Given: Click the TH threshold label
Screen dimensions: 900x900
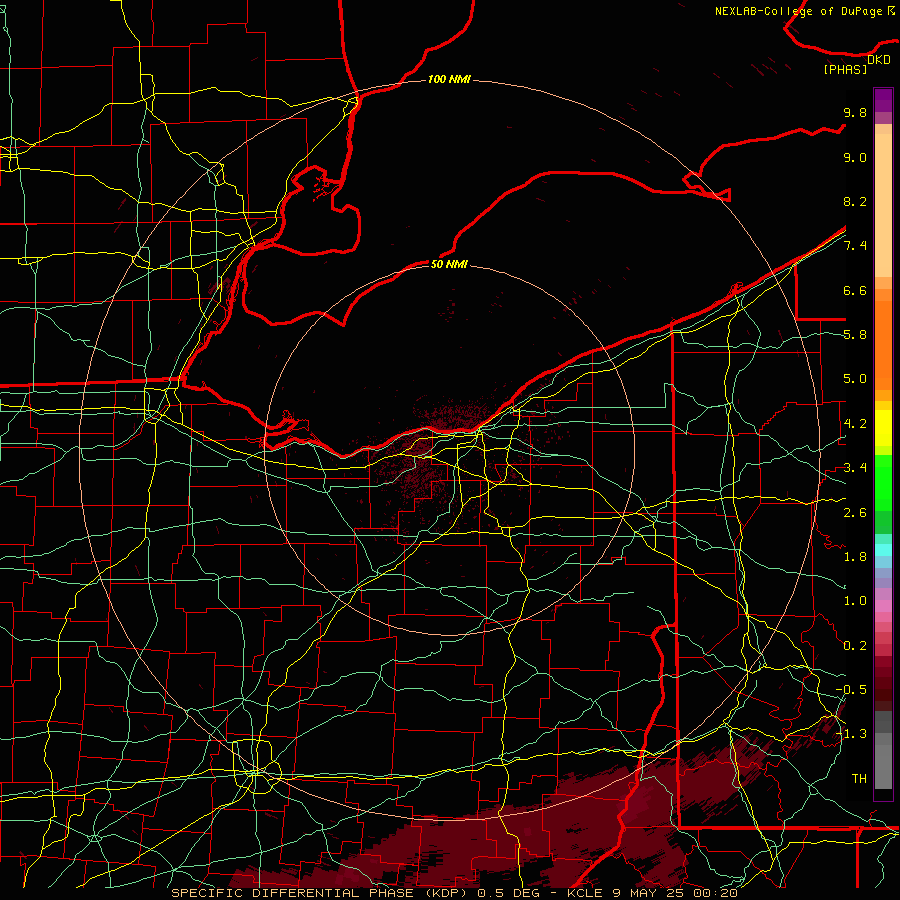Looking at the screenshot, I should coord(859,779).
